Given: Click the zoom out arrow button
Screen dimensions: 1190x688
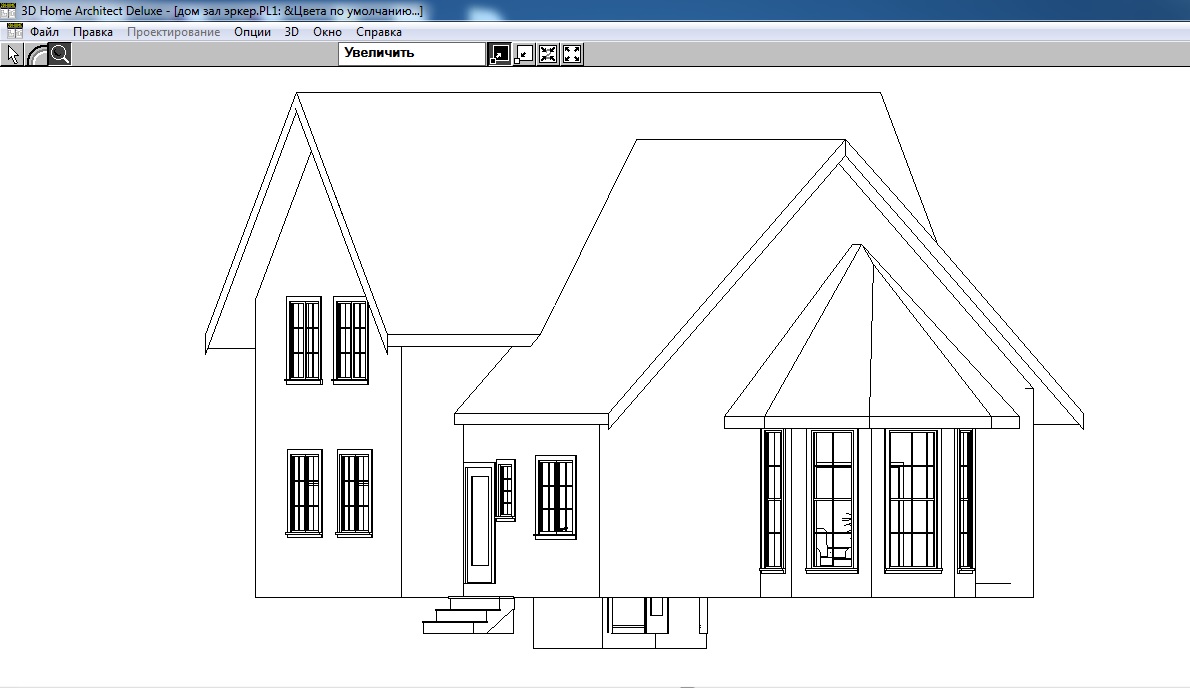Looking at the screenshot, I should [x=524, y=54].
